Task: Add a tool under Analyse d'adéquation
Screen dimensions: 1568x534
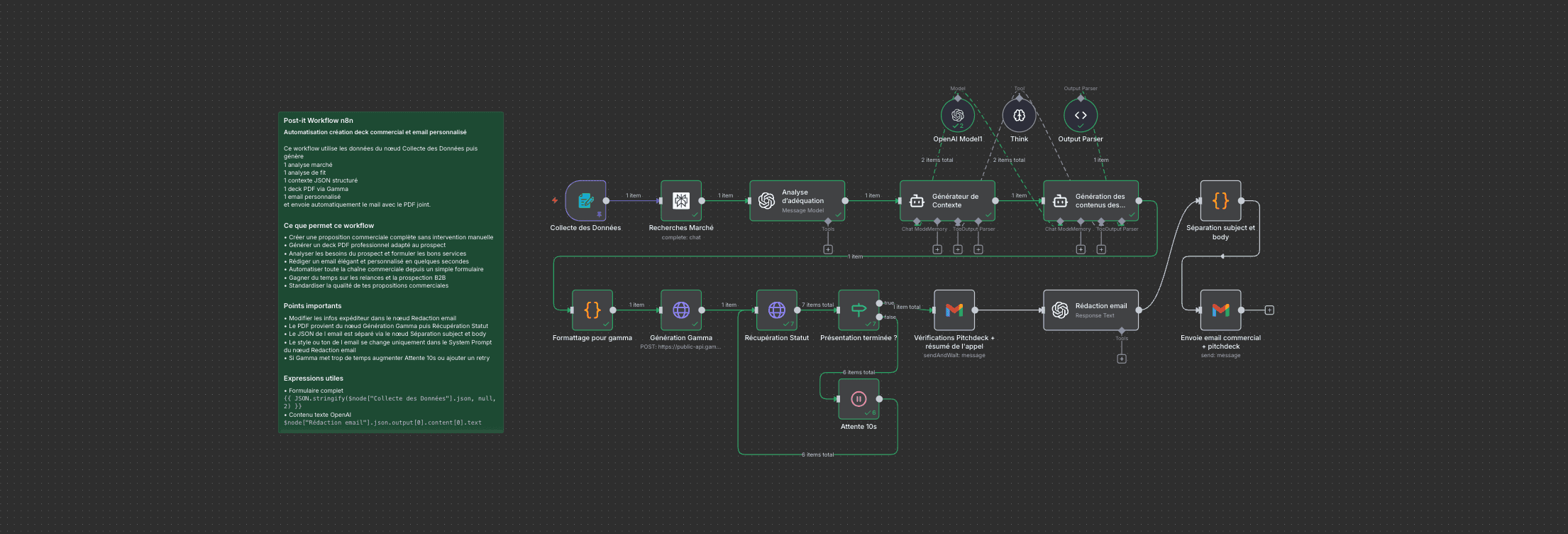Action: 828,249
